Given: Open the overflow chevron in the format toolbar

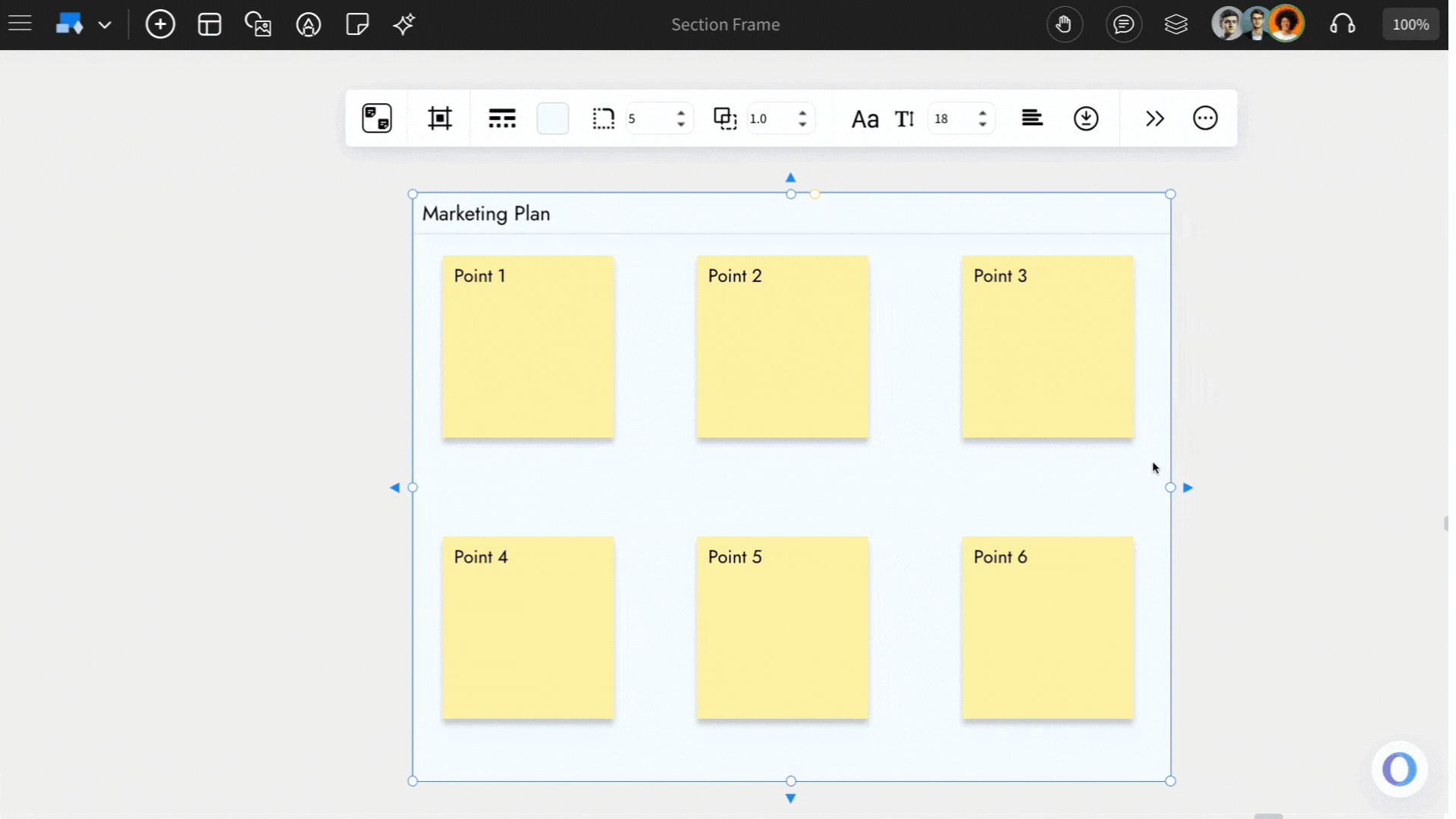Looking at the screenshot, I should [1154, 118].
